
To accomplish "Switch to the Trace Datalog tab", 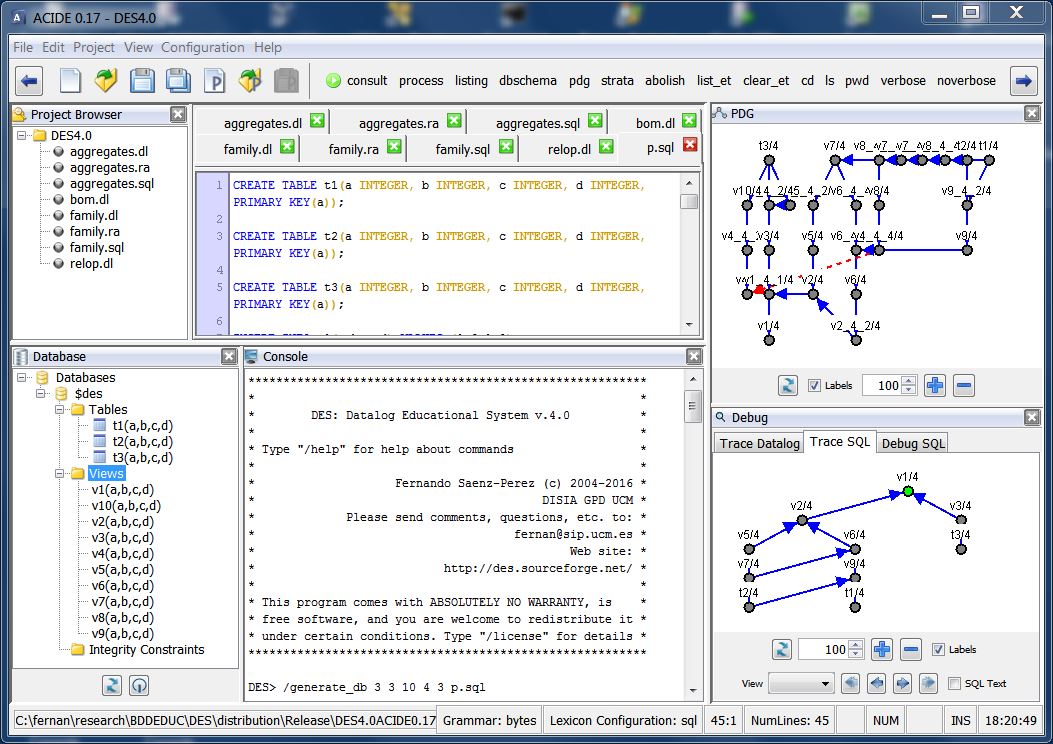I will (760, 443).
